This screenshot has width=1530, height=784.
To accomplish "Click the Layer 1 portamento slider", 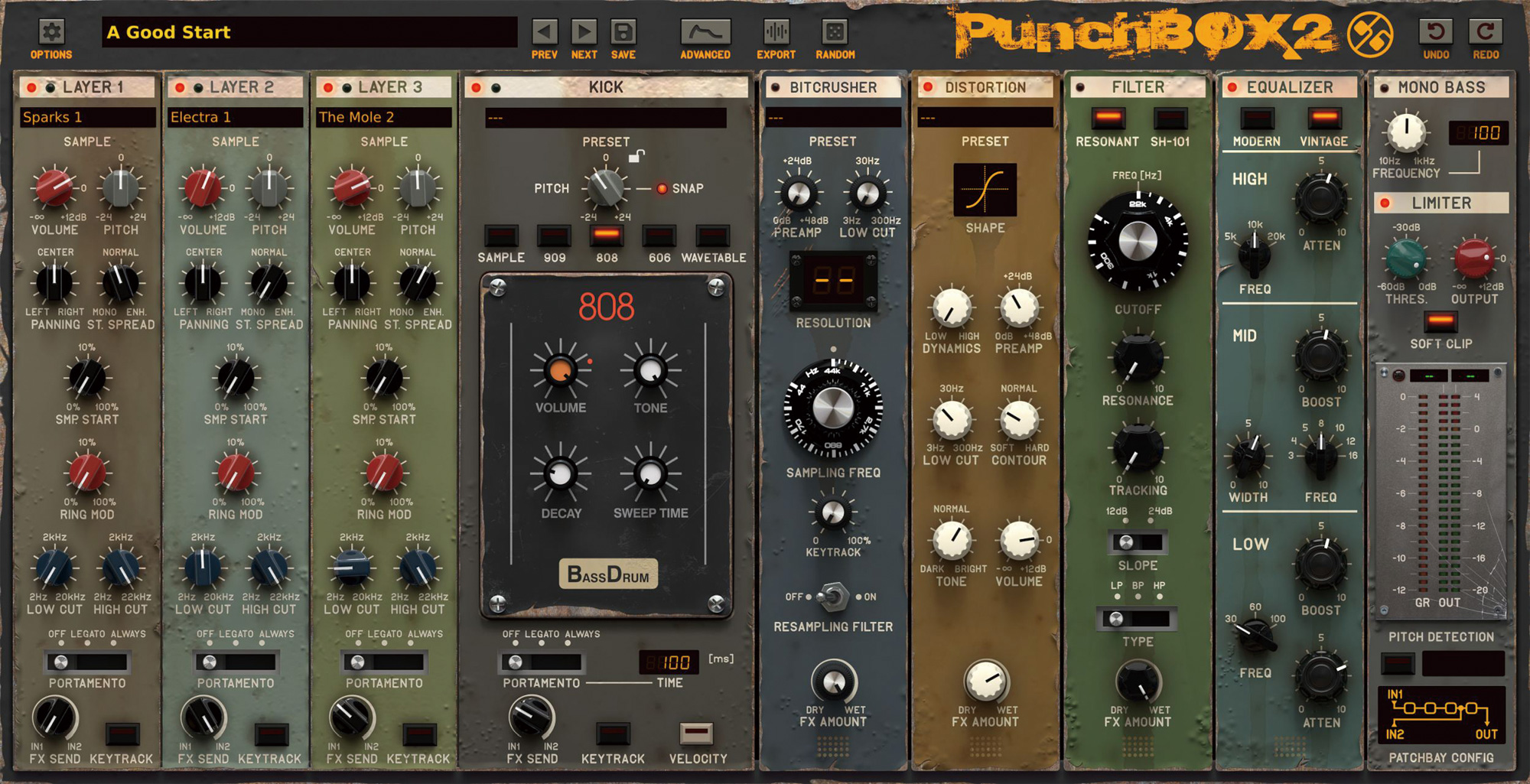I will 86,662.
